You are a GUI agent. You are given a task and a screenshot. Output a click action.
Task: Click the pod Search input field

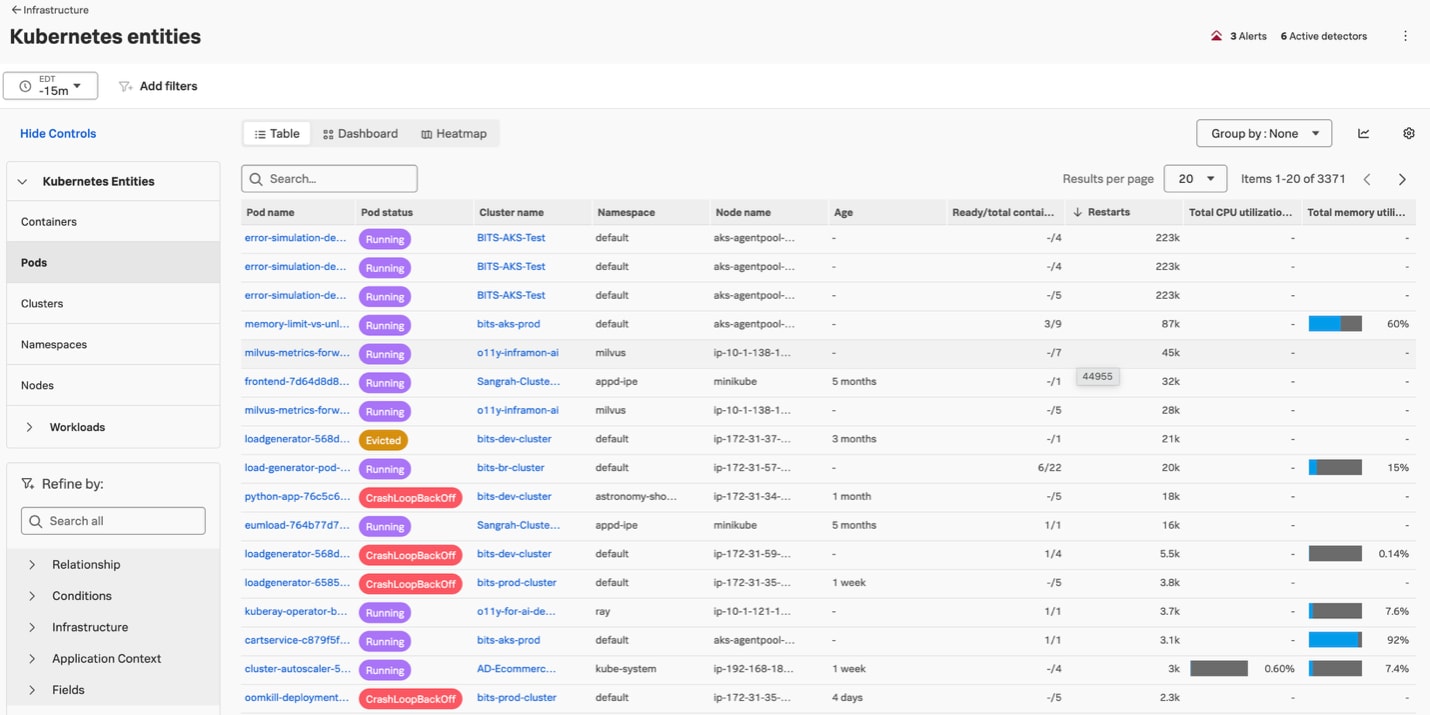click(x=330, y=179)
